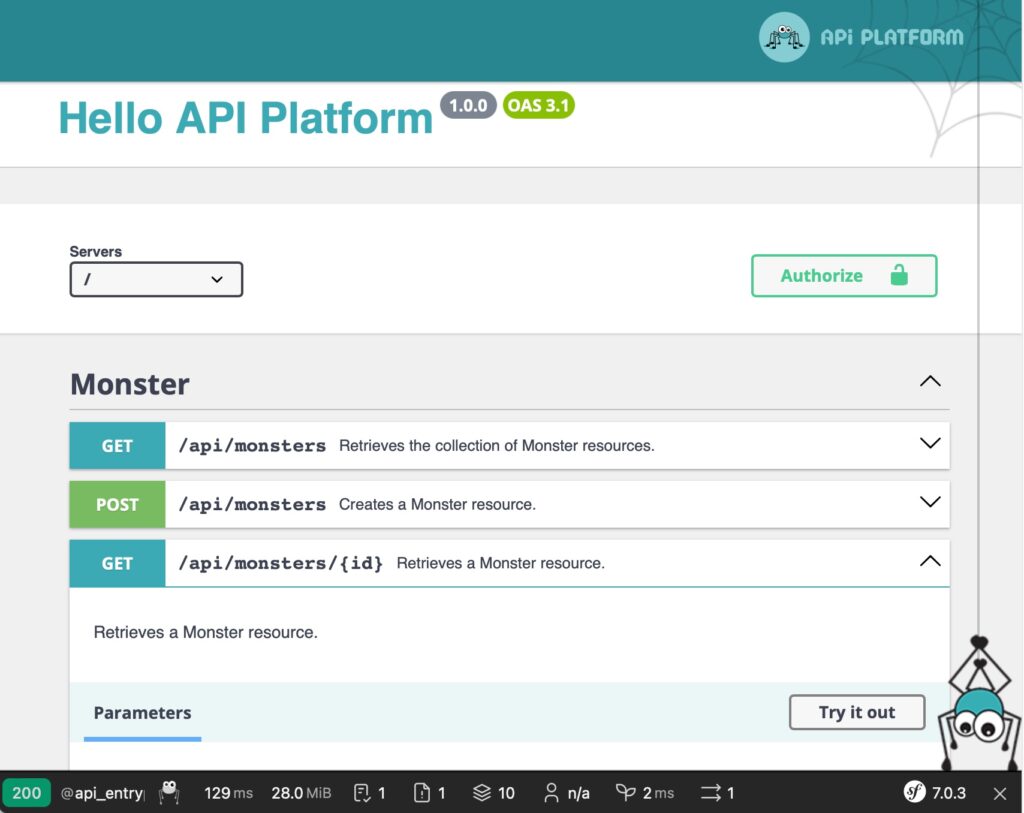The height and width of the screenshot is (813, 1024).
Task: Collapse the Monster section
Action: pyautogui.click(x=930, y=381)
